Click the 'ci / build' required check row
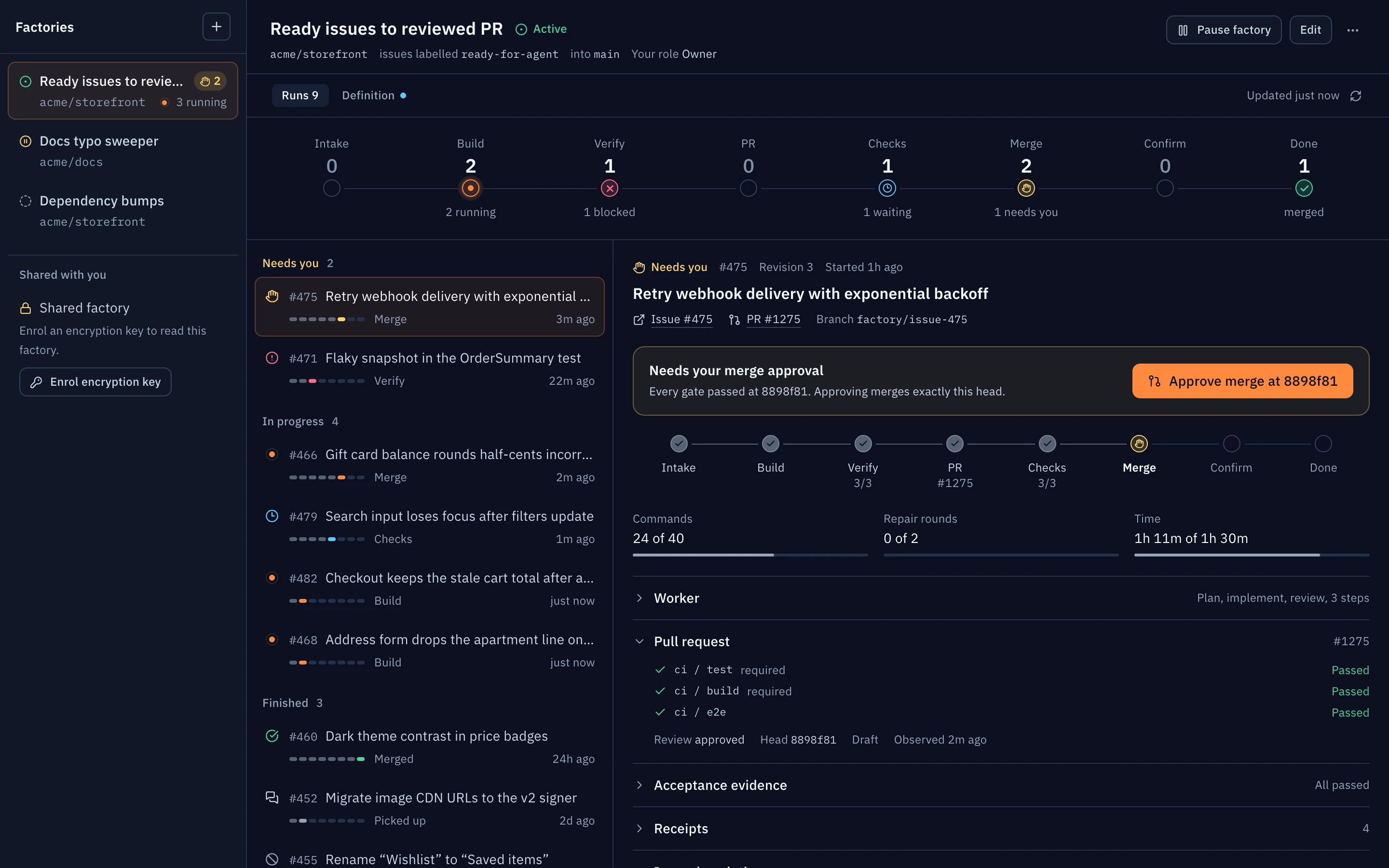This screenshot has width=1389, height=868. 1011,691
